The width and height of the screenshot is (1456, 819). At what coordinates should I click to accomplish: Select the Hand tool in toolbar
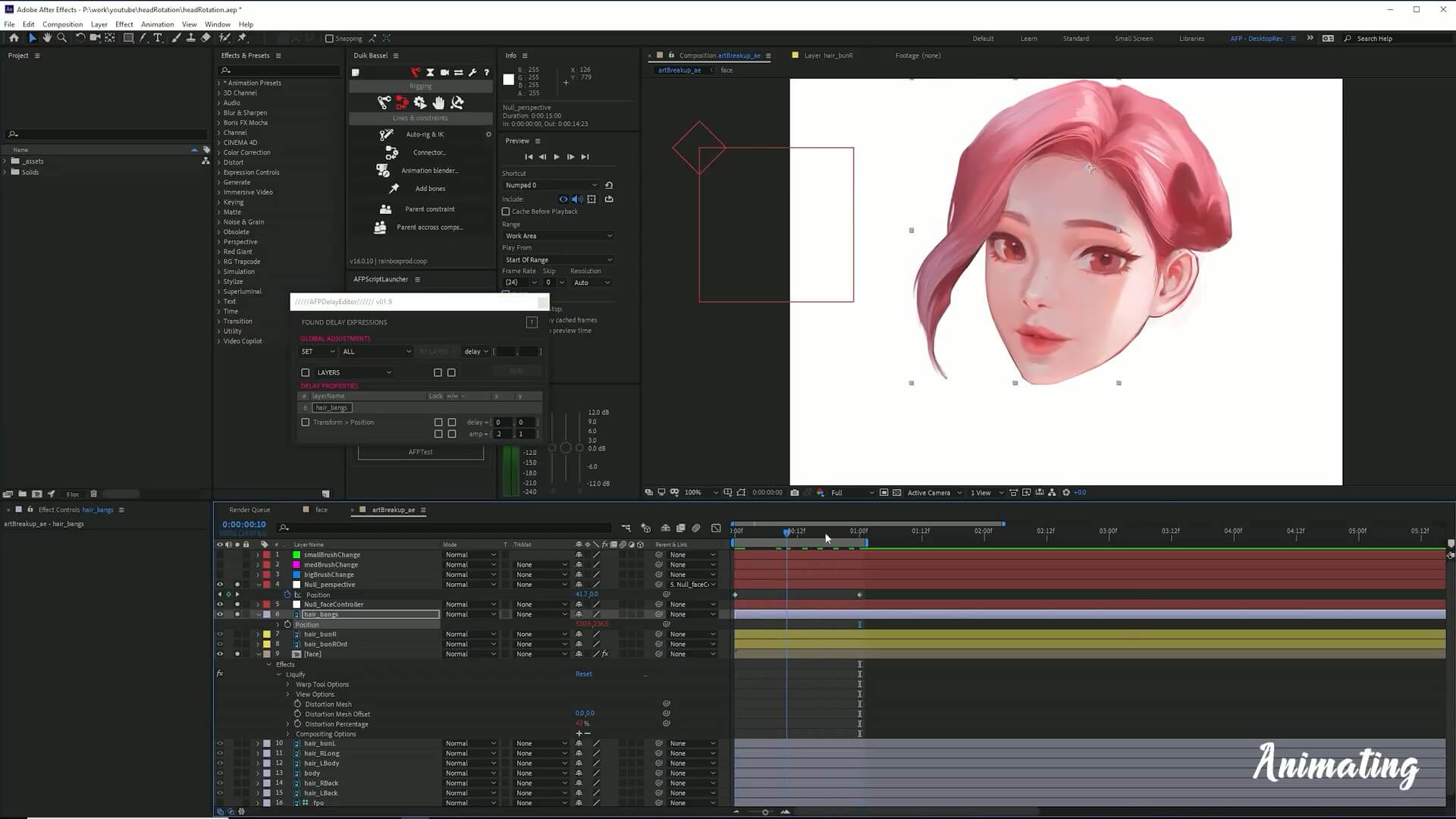[x=47, y=38]
